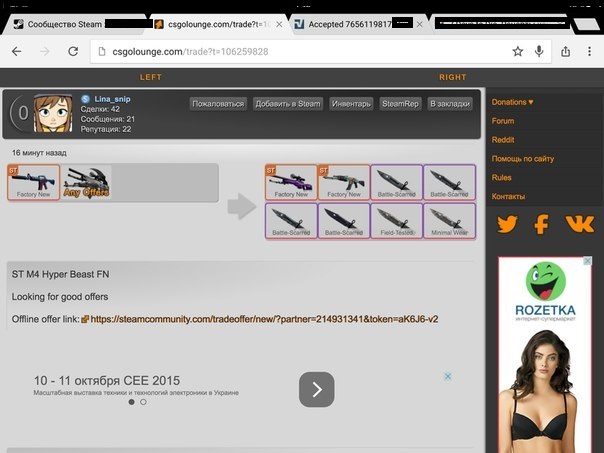Close the CEE 2015 ad banner
This screenshot has width=604, height=453.
[x=448, y=376]
